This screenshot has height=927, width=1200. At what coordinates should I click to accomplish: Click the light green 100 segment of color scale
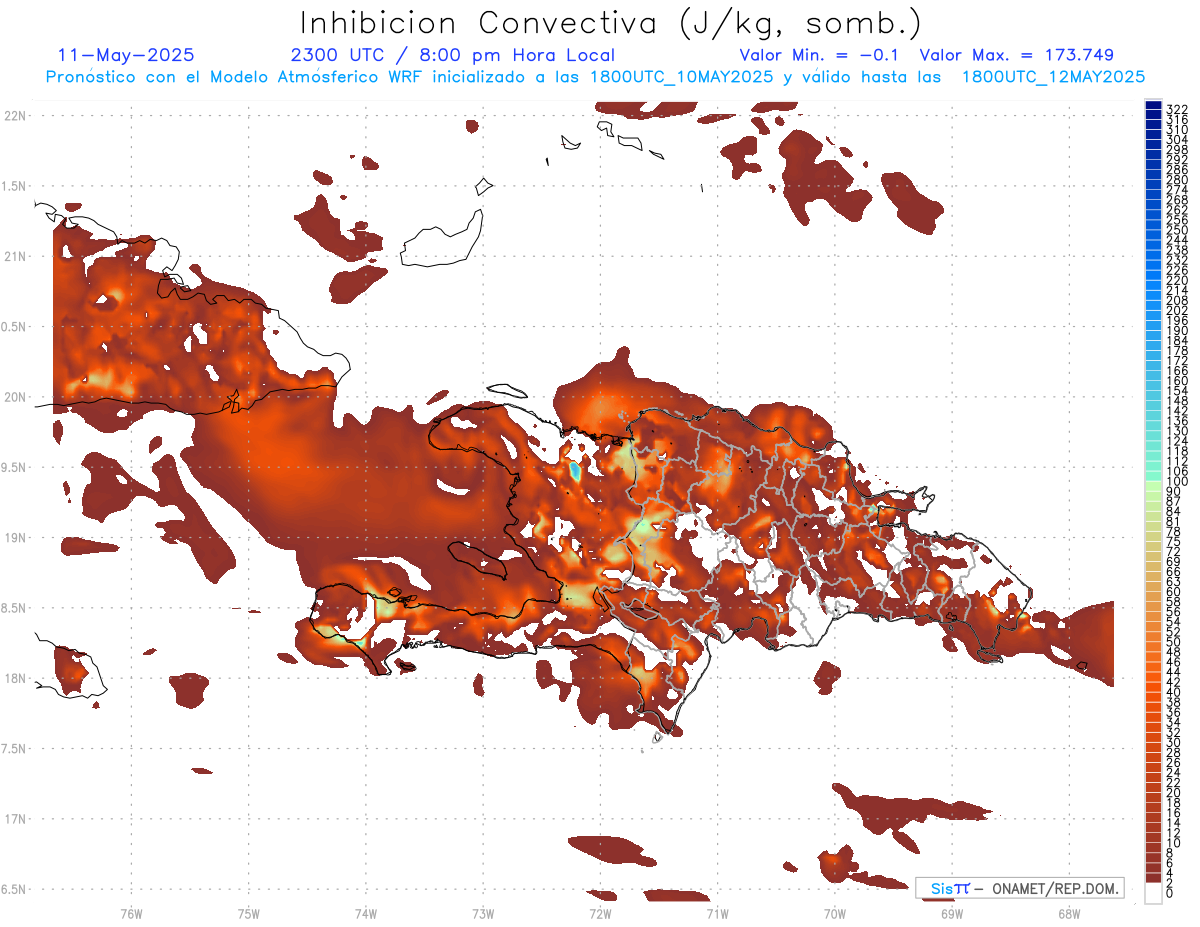[1153, 484]
